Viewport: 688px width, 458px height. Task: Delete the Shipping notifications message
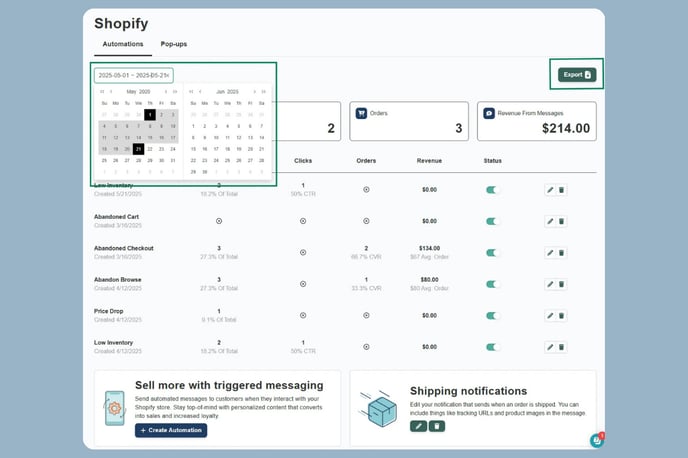437,426
